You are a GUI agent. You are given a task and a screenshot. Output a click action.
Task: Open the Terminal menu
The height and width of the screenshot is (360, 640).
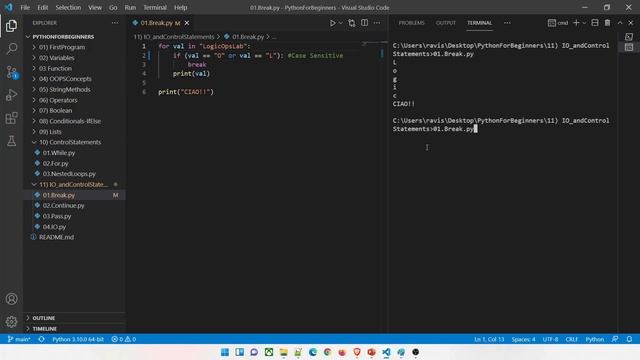[155, 7]
